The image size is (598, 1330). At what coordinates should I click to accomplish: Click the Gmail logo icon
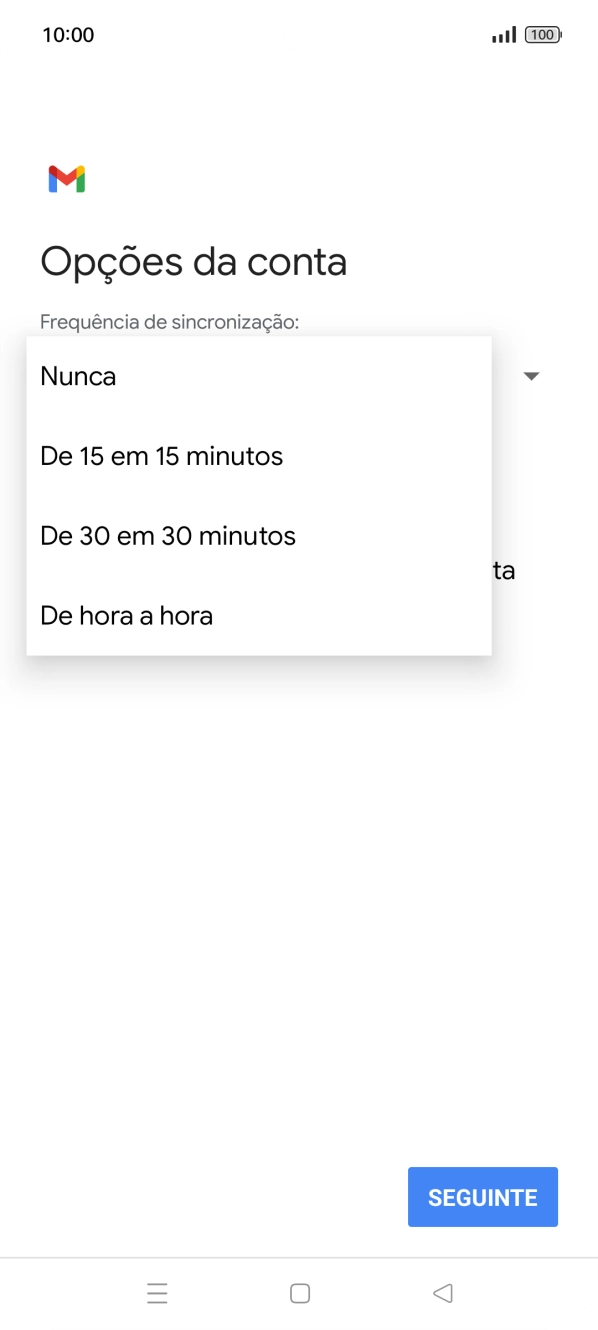pos(65,178)
